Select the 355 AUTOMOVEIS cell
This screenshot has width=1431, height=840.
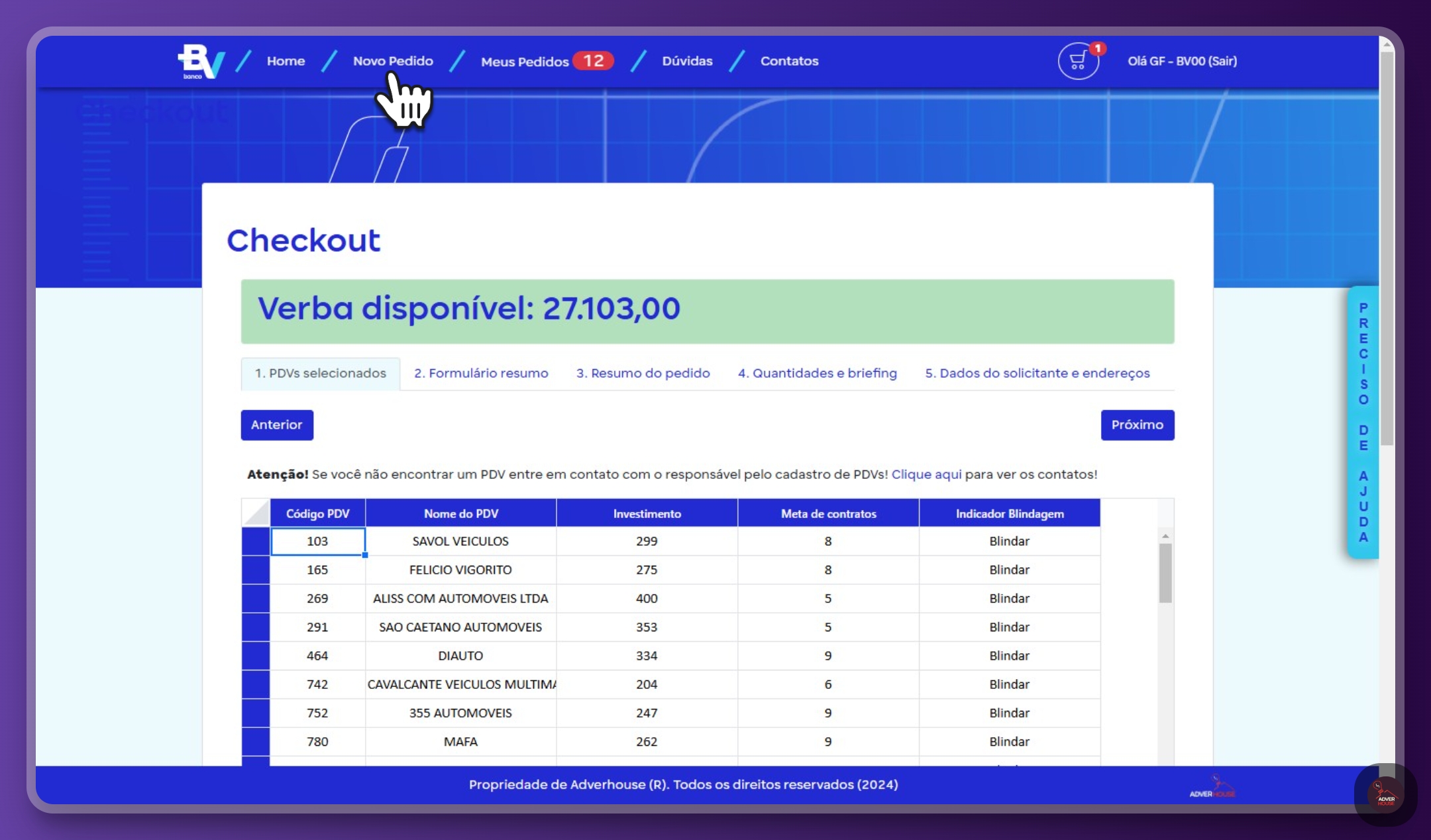coord(460,713)
